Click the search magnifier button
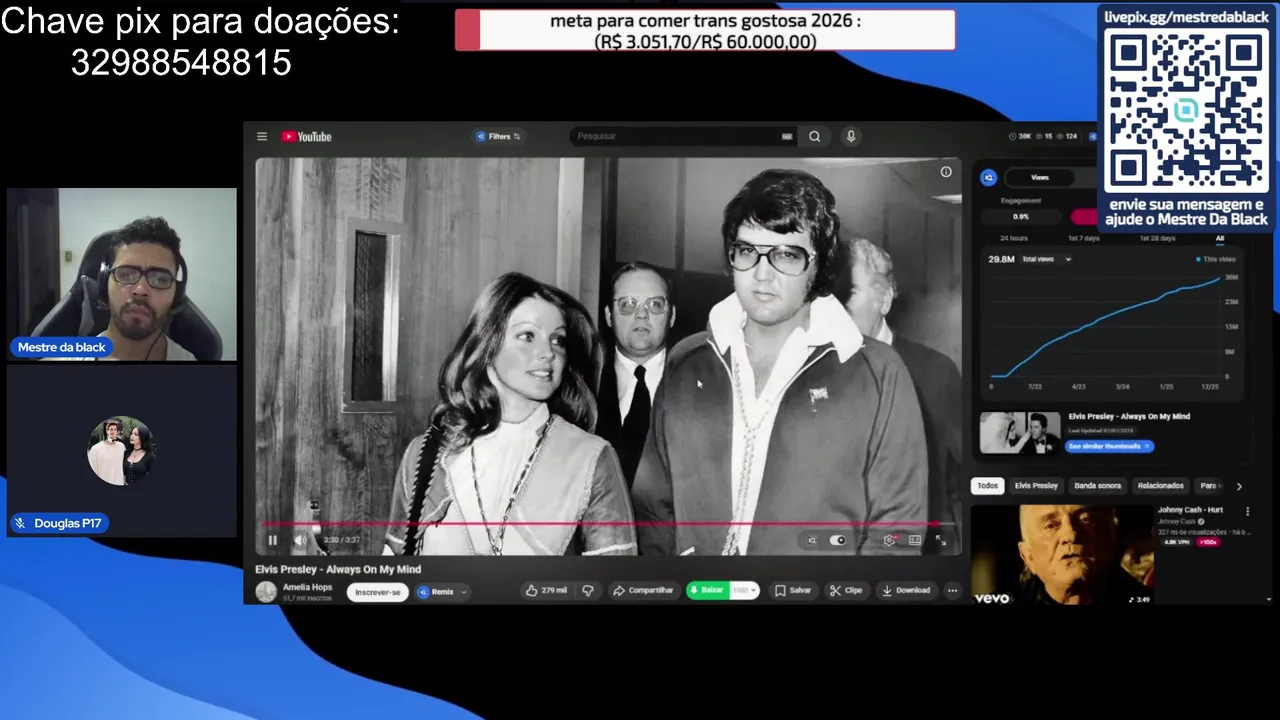 coord(815,136)
